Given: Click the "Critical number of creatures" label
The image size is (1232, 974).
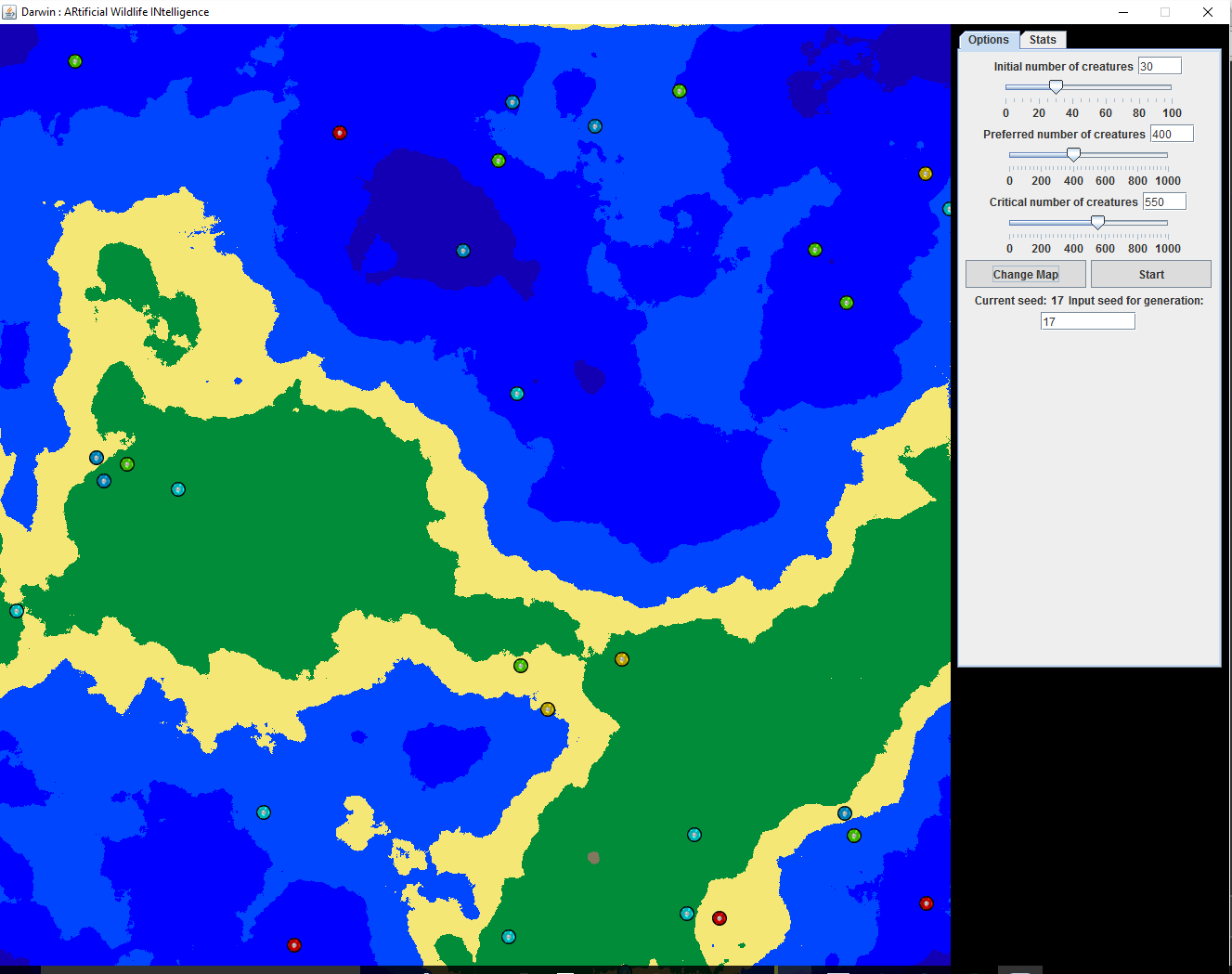Looking at the screenshot, I should point(1063,202).
